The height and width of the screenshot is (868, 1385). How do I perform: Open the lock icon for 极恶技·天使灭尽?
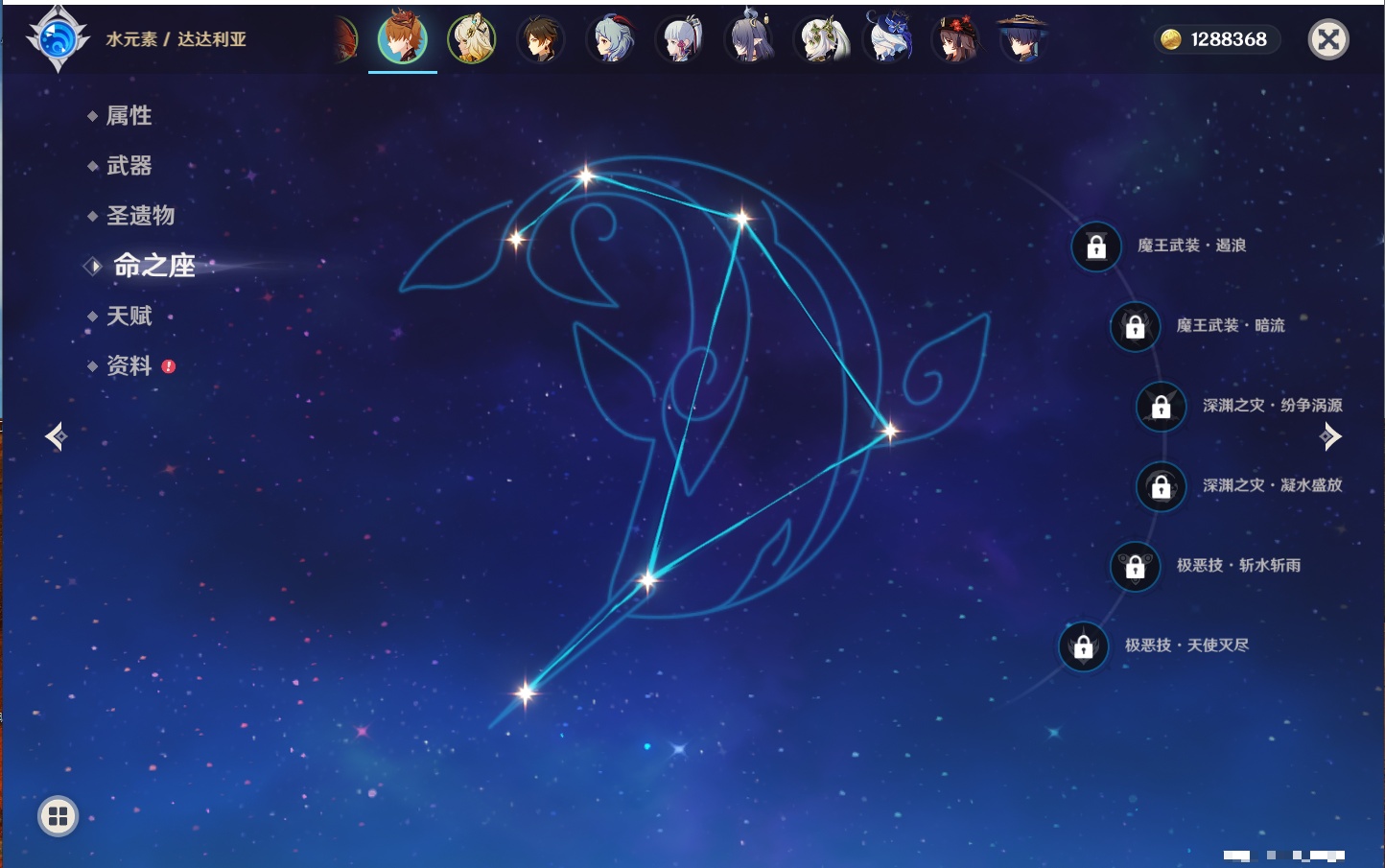point(1084,645)
